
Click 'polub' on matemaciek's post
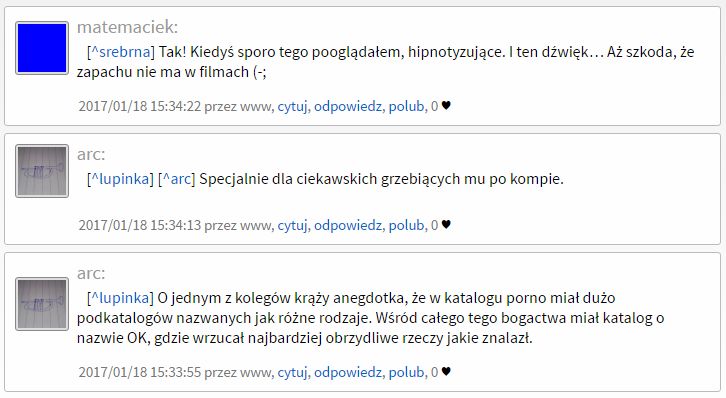click(407, 106)
